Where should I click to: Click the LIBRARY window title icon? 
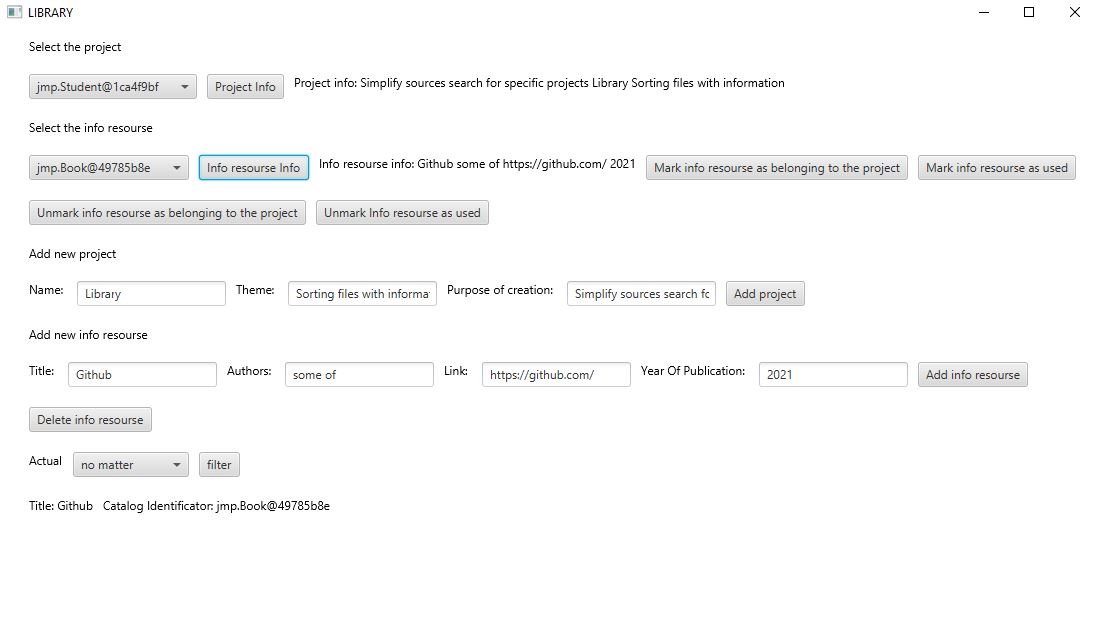tap(15, 12)
